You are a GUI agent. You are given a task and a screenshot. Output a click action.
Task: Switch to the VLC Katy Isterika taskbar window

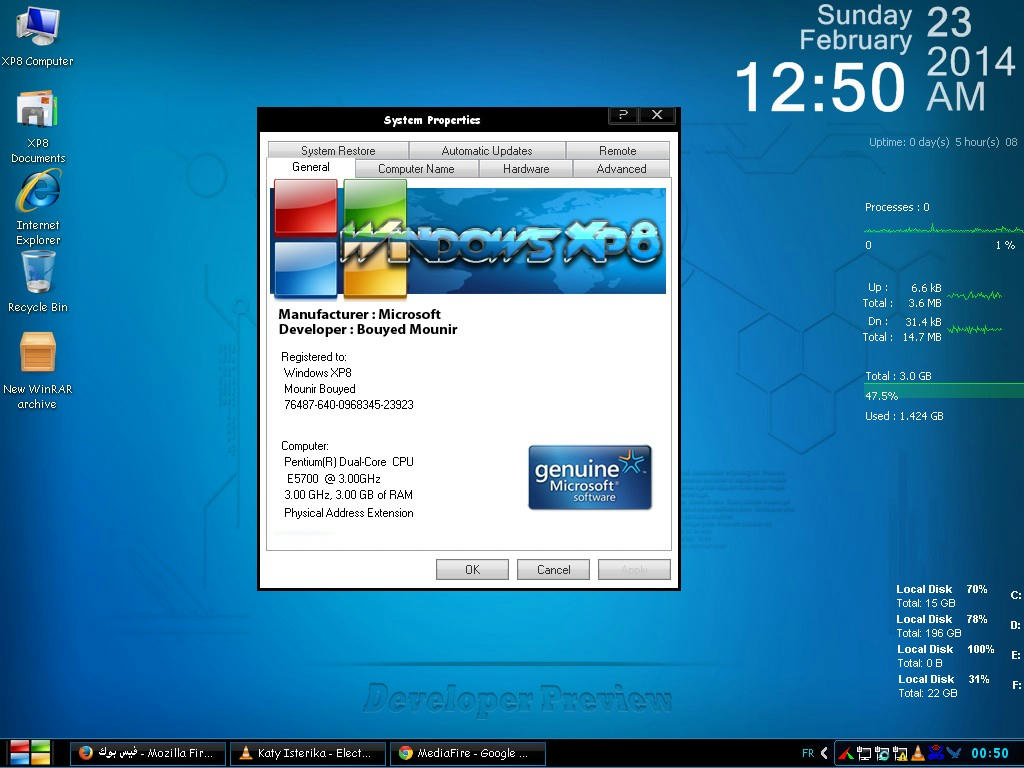[308, 753]
